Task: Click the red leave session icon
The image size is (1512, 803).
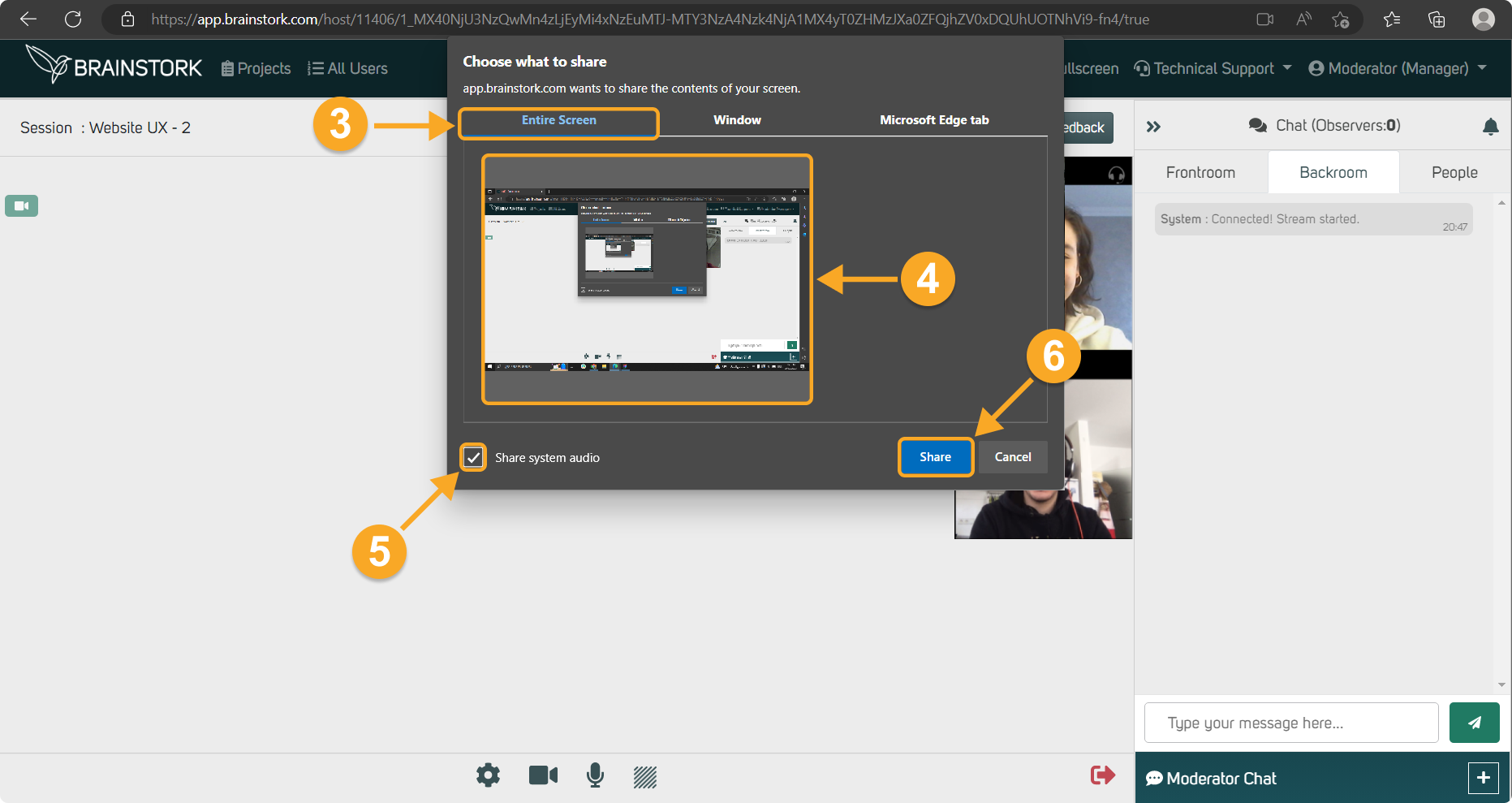Action: [1102, 775]
